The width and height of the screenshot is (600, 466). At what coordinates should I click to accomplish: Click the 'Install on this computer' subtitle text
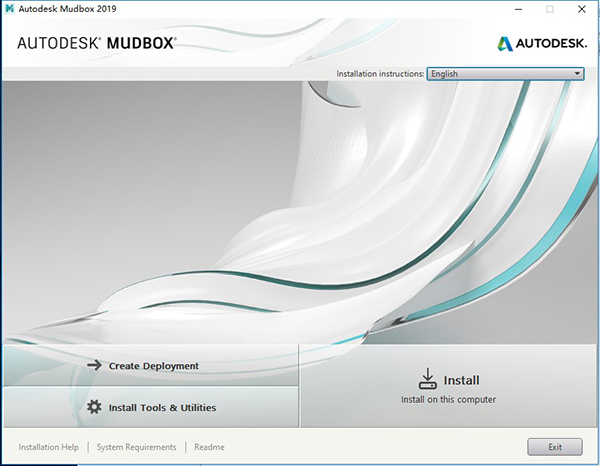(448, 399)
